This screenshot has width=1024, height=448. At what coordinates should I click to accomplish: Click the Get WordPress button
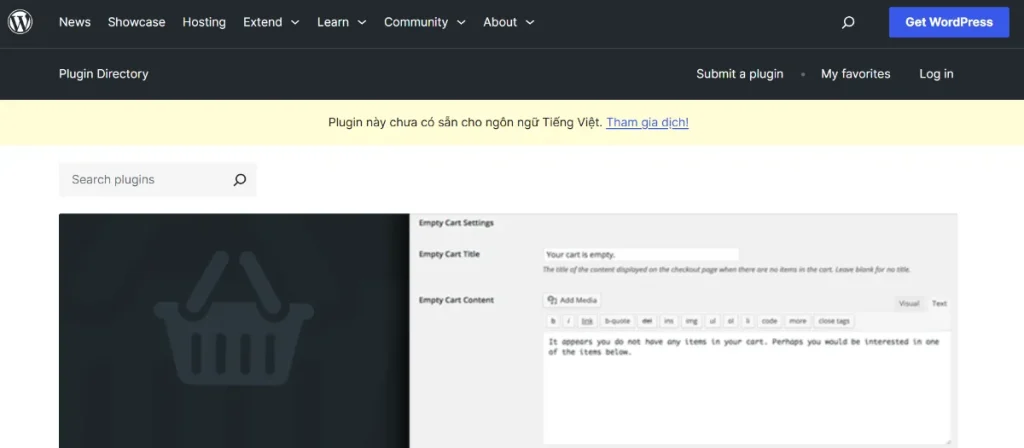(x=949, y=22)
